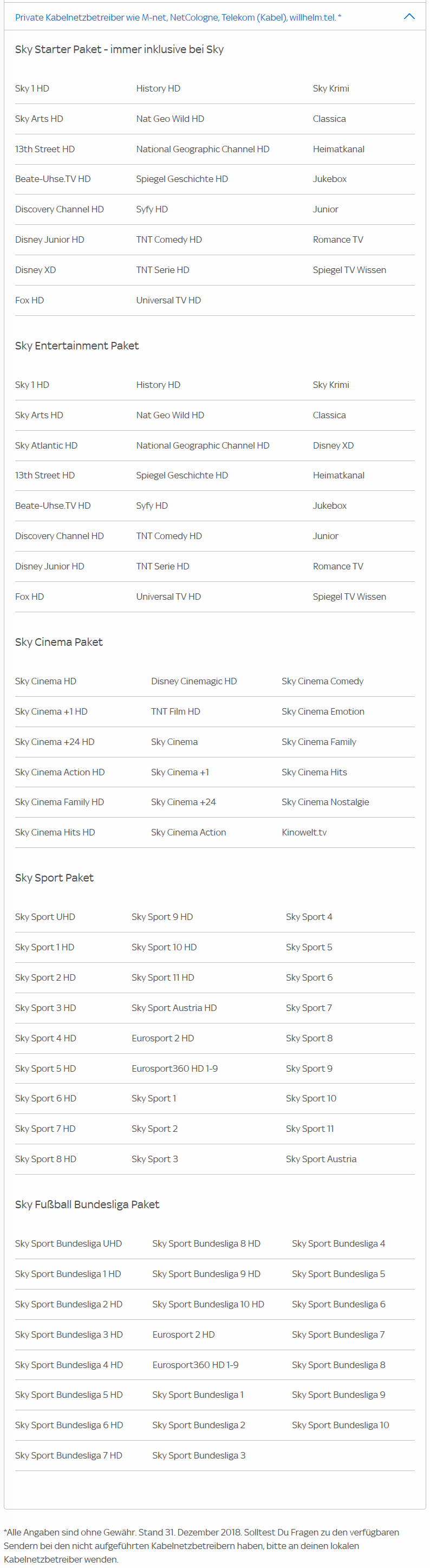This screenshot has width=430, height=1568.
Task: Click the Private Kabelnetzbetreiber accordion header
Action: (178, 18)
